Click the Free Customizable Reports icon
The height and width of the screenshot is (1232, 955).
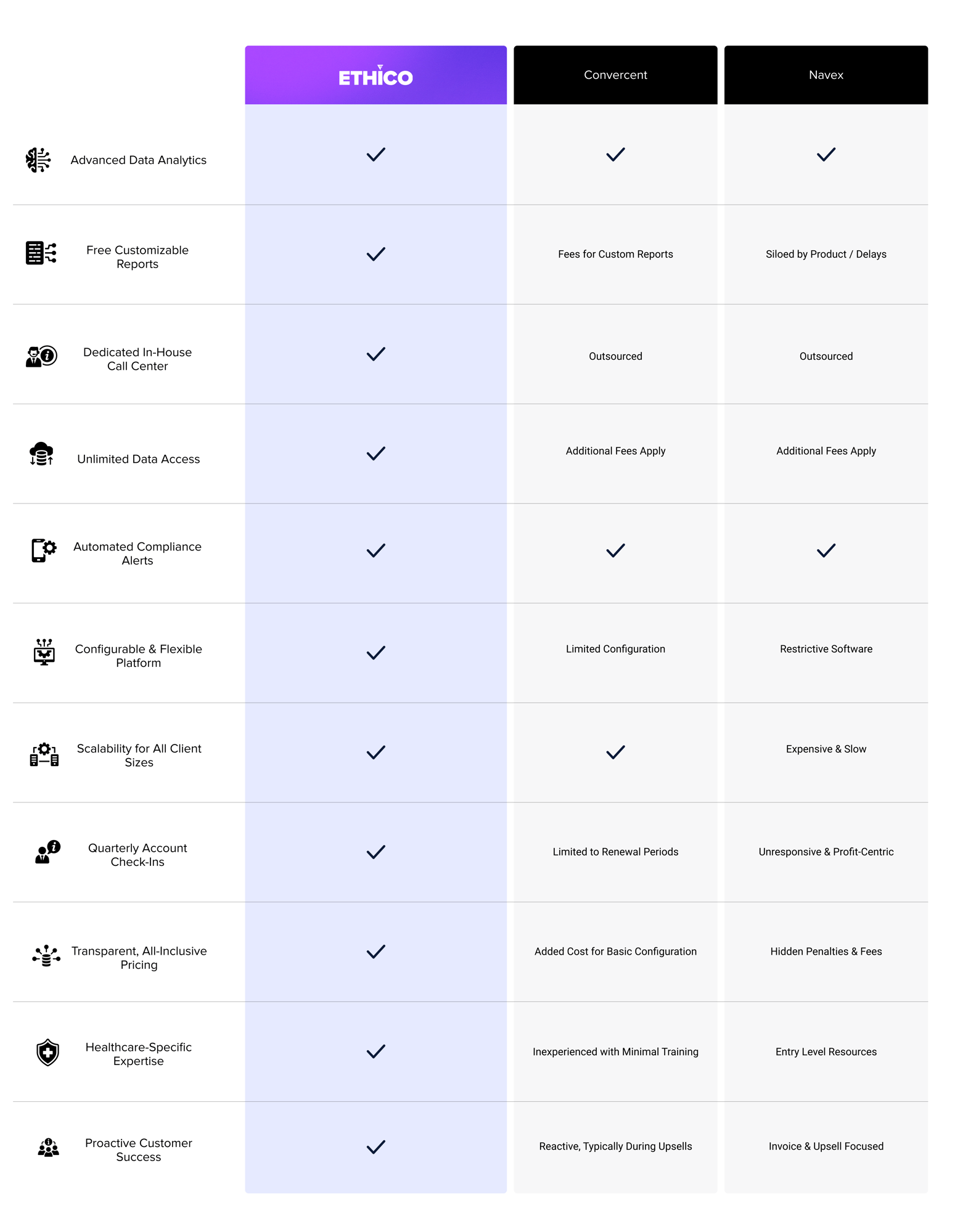[41, 253]
